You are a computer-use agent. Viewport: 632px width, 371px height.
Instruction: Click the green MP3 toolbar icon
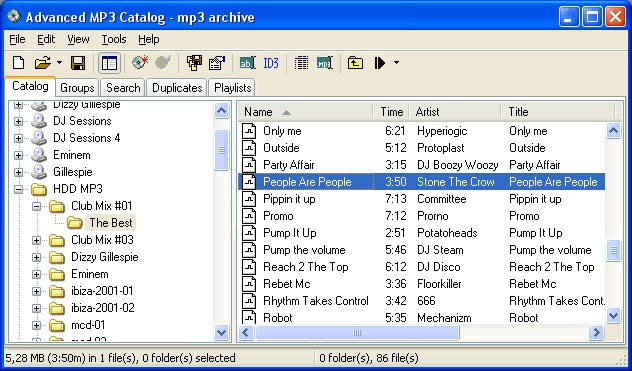pos(324,63)
